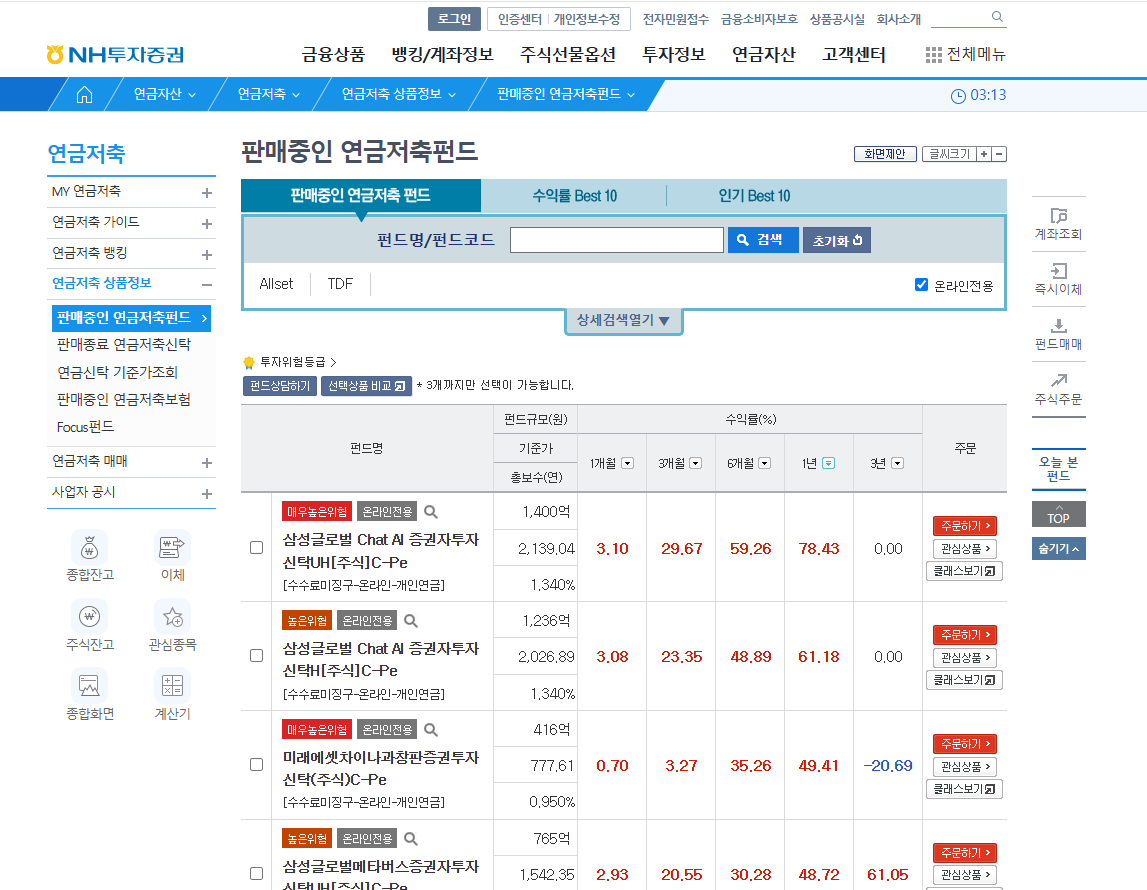Order the first fund via 주문하기 button
This screenshot has width=1147, height=890.
pos(963,523)
